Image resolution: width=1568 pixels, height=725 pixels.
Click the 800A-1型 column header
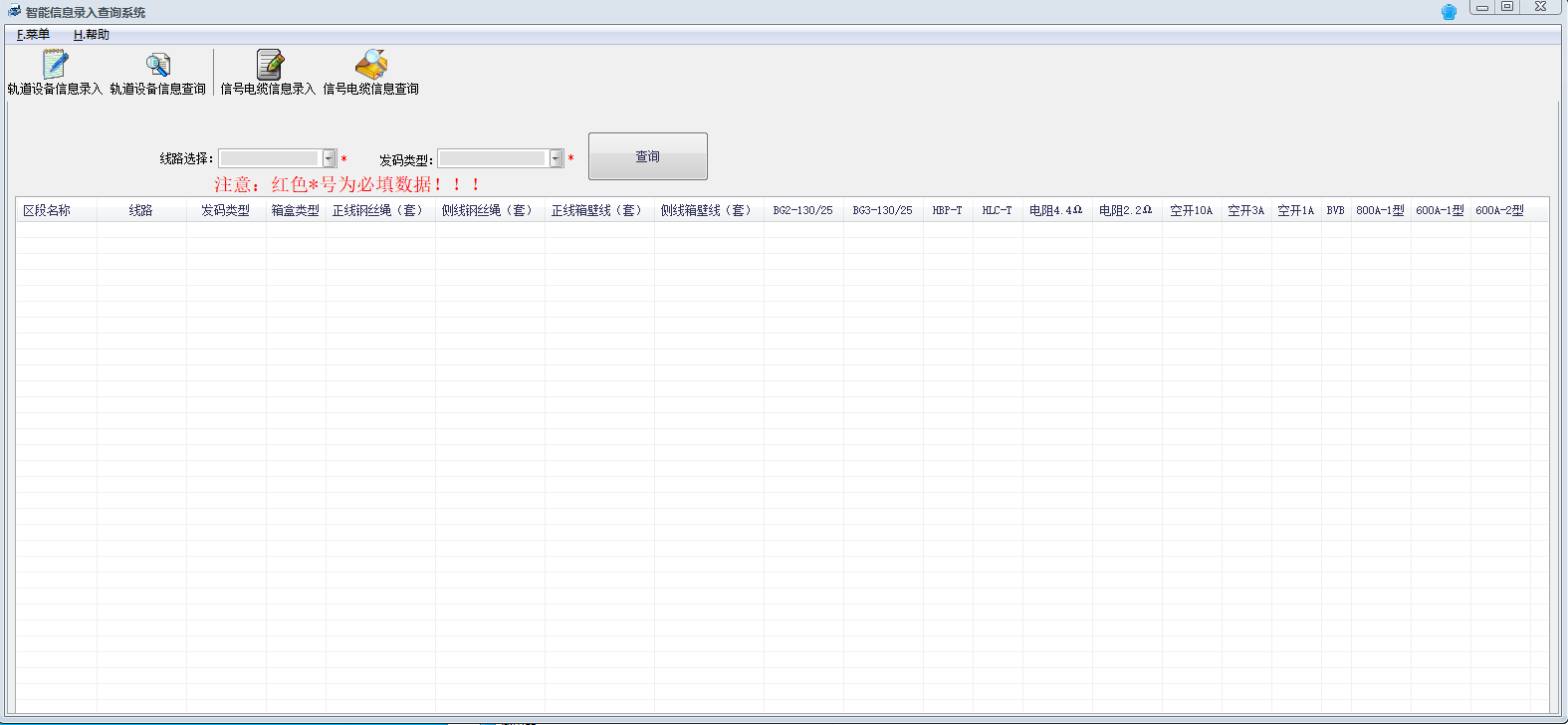[x=1381, y=210]
